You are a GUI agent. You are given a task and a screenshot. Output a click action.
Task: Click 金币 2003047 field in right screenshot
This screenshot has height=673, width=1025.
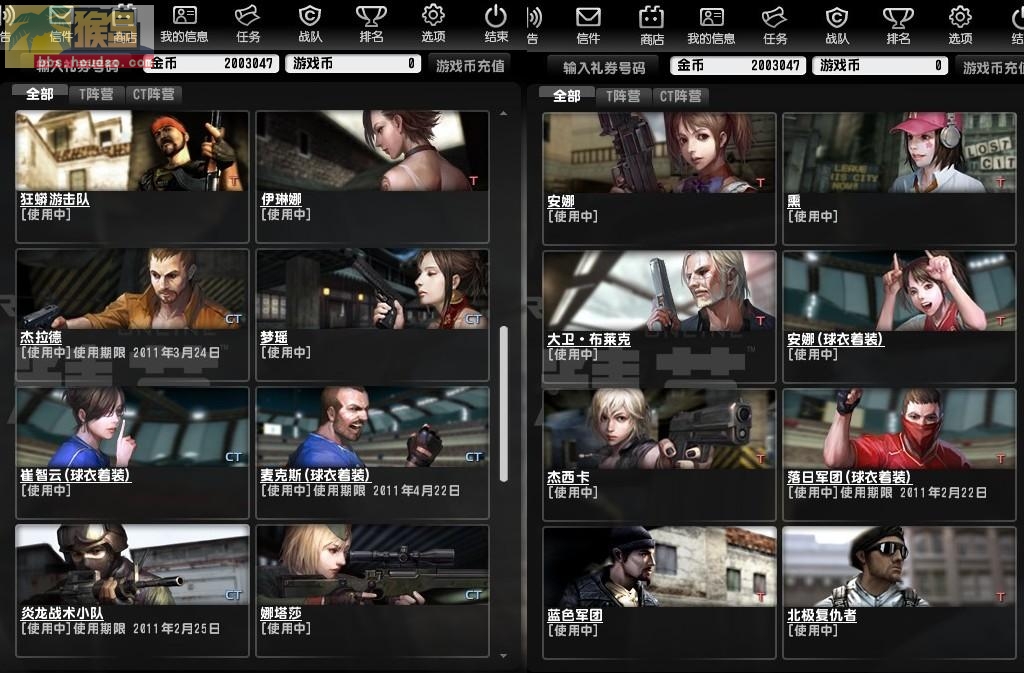739,65
